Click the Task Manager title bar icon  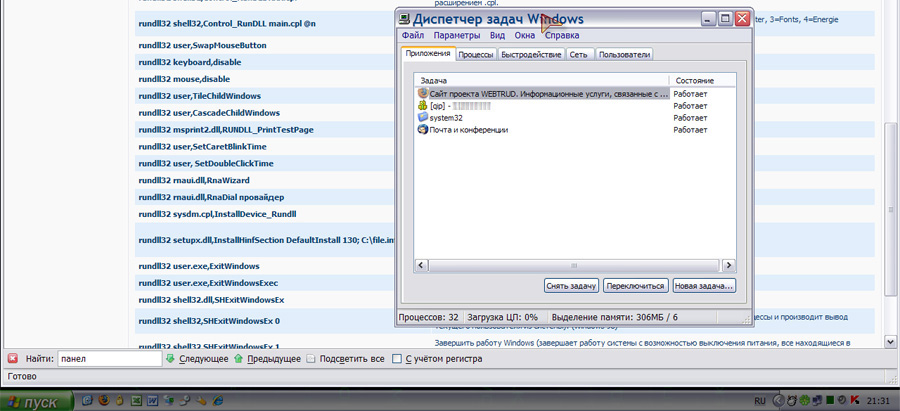404,18
